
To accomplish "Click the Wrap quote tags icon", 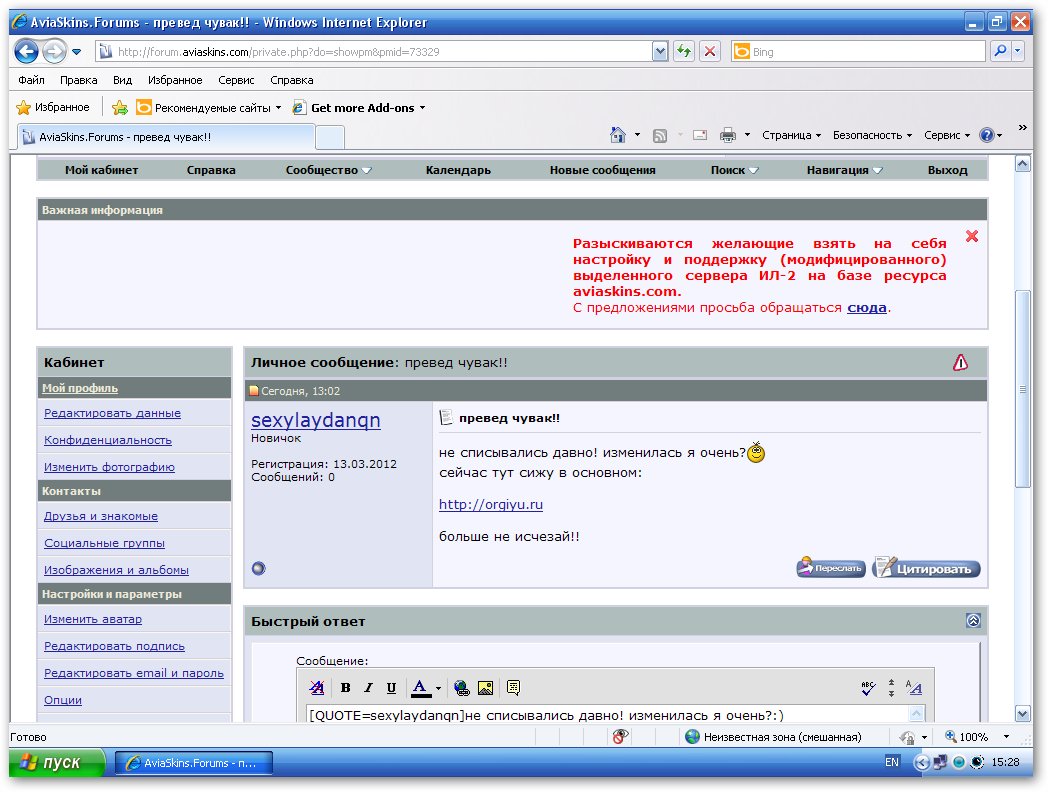I will tap(513, 687).
